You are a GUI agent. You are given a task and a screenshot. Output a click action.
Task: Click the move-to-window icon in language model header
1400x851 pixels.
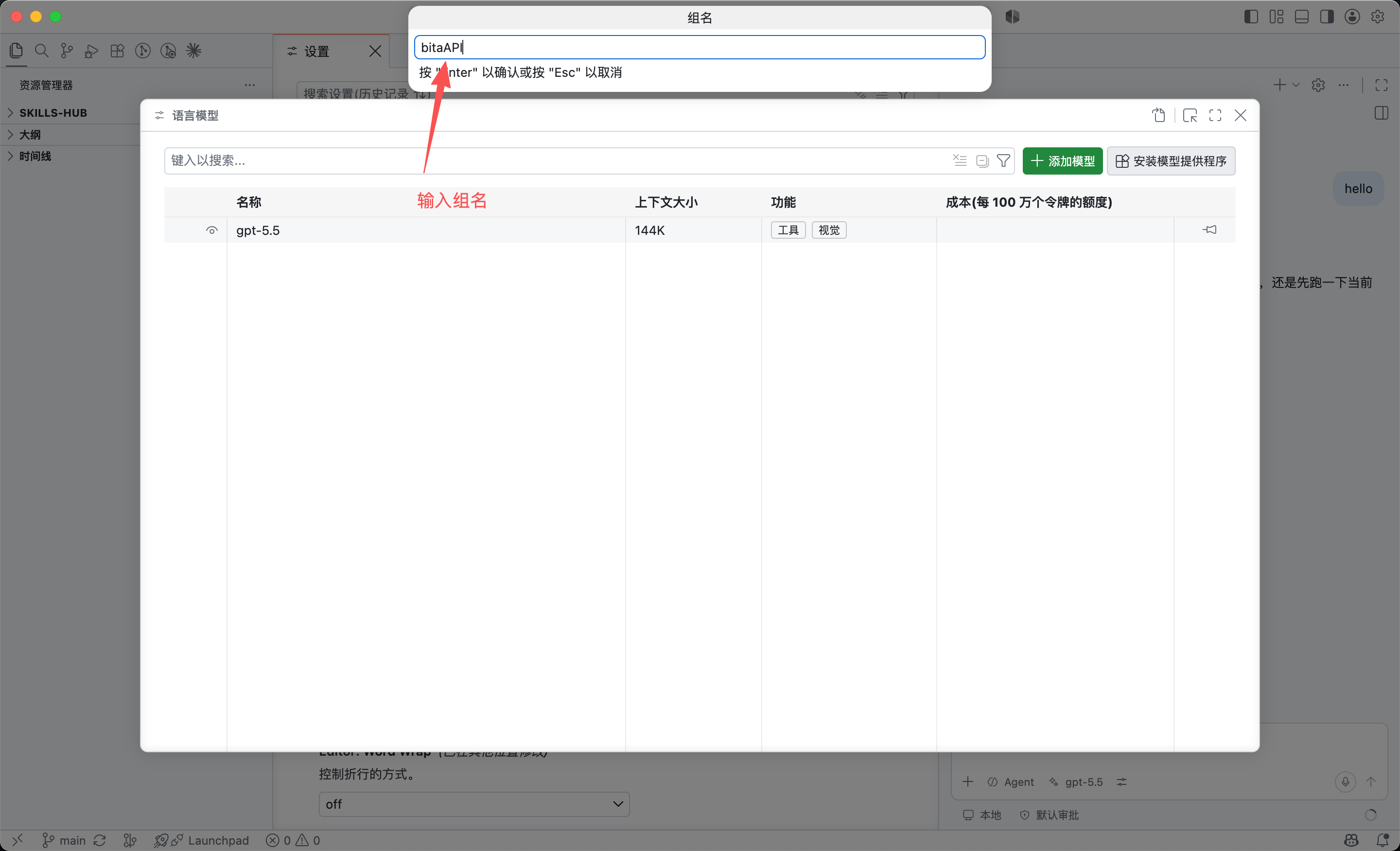[x=1190, y=115]
